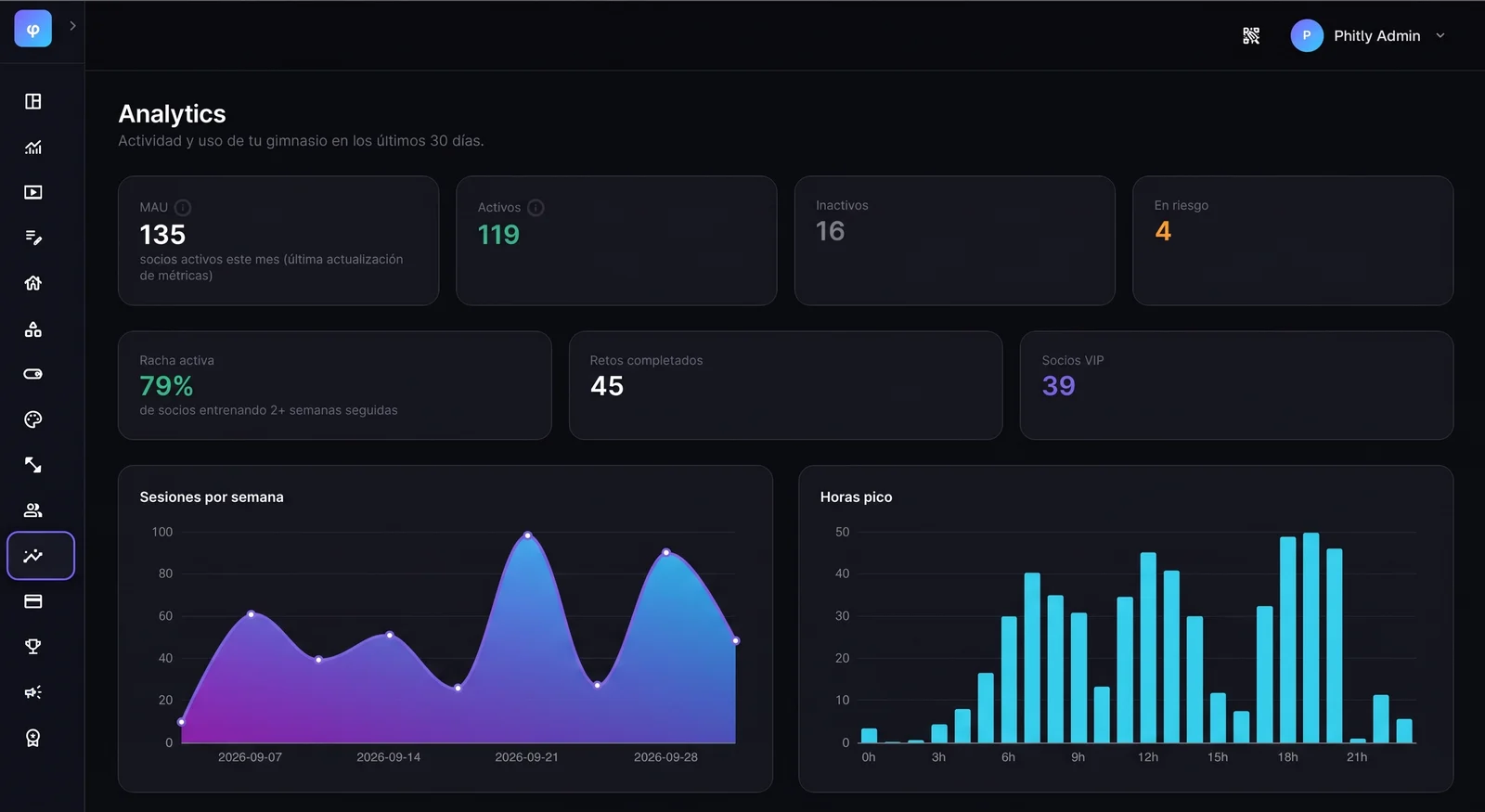Expand the sidebar with the chevron arrow
This screenshot has width=1485, height=812.
(x=72, y=26)
